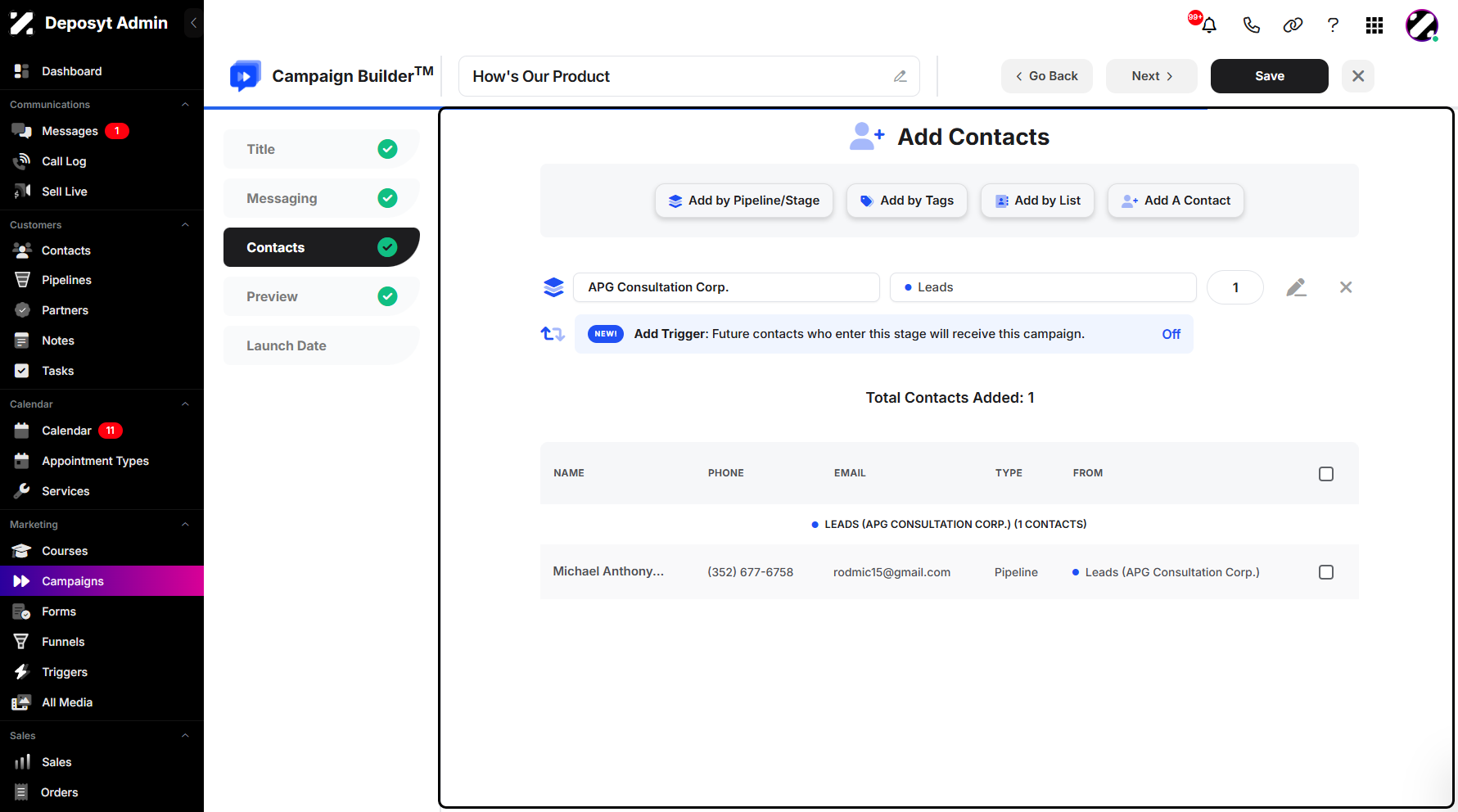1458x812 pixels.
Task: Click the Campaign Builder logo icon
Action: click(245, 76)
